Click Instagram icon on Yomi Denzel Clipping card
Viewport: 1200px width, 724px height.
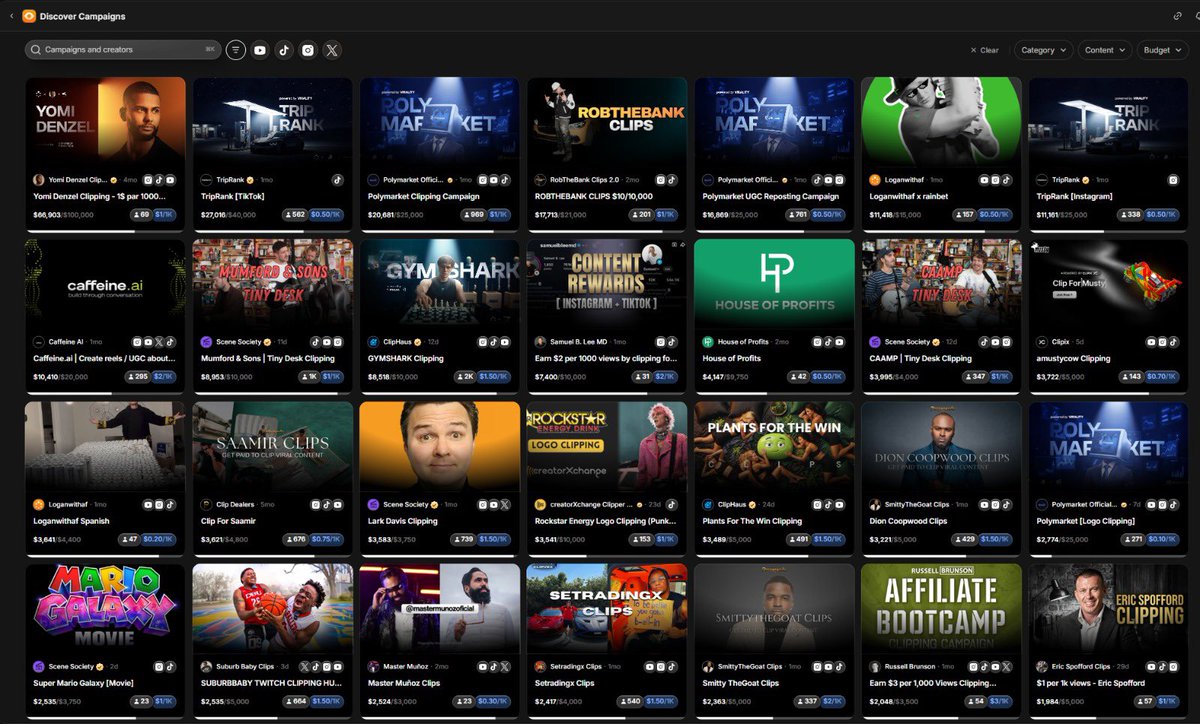pos(147,179)
